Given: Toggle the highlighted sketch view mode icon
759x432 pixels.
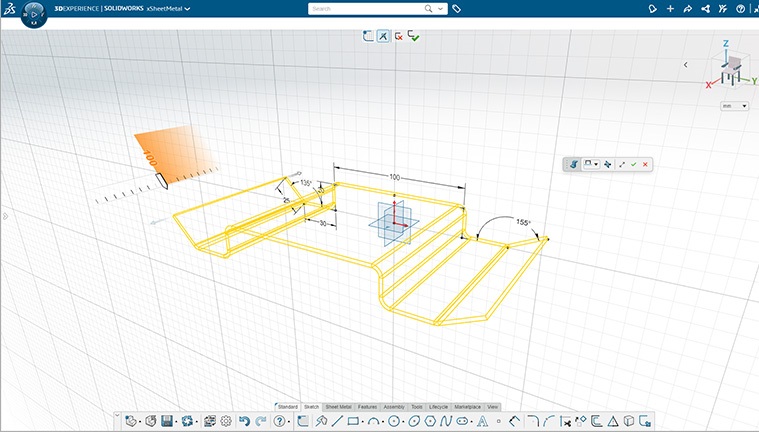Looking at the screenshot, I should 384,36.
